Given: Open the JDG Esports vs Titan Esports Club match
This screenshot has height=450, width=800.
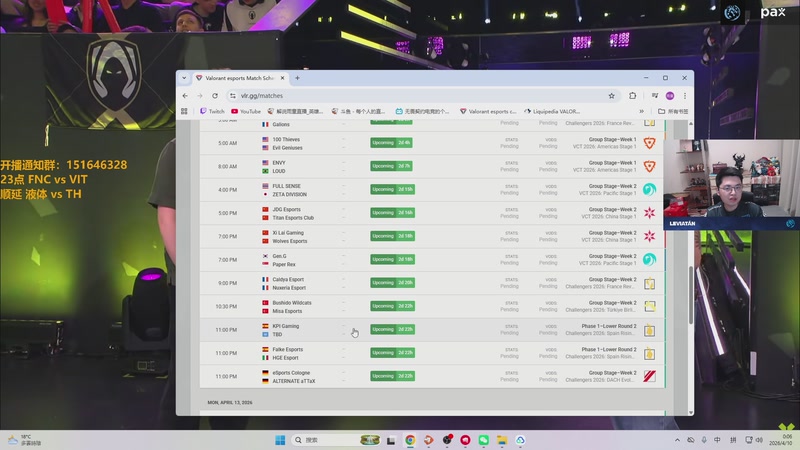Looking at the screenshot, I should coord(432,213).
